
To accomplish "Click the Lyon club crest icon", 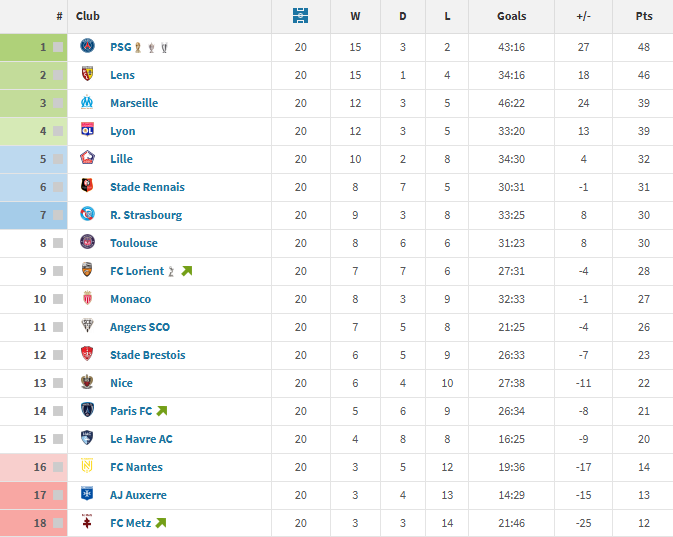I will coord(88,131).
